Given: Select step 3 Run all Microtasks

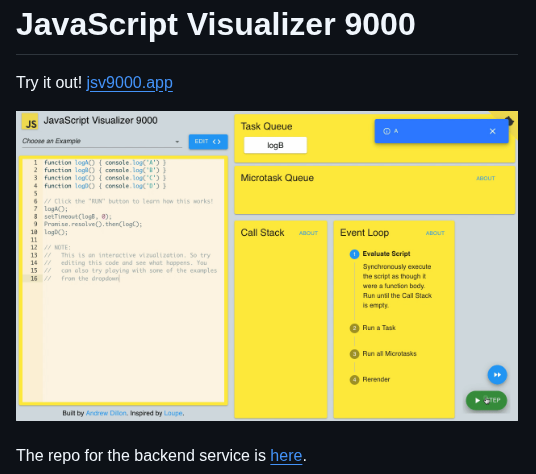Looking at the screenshot, I should pyautogui.click(x=383, y=354).
